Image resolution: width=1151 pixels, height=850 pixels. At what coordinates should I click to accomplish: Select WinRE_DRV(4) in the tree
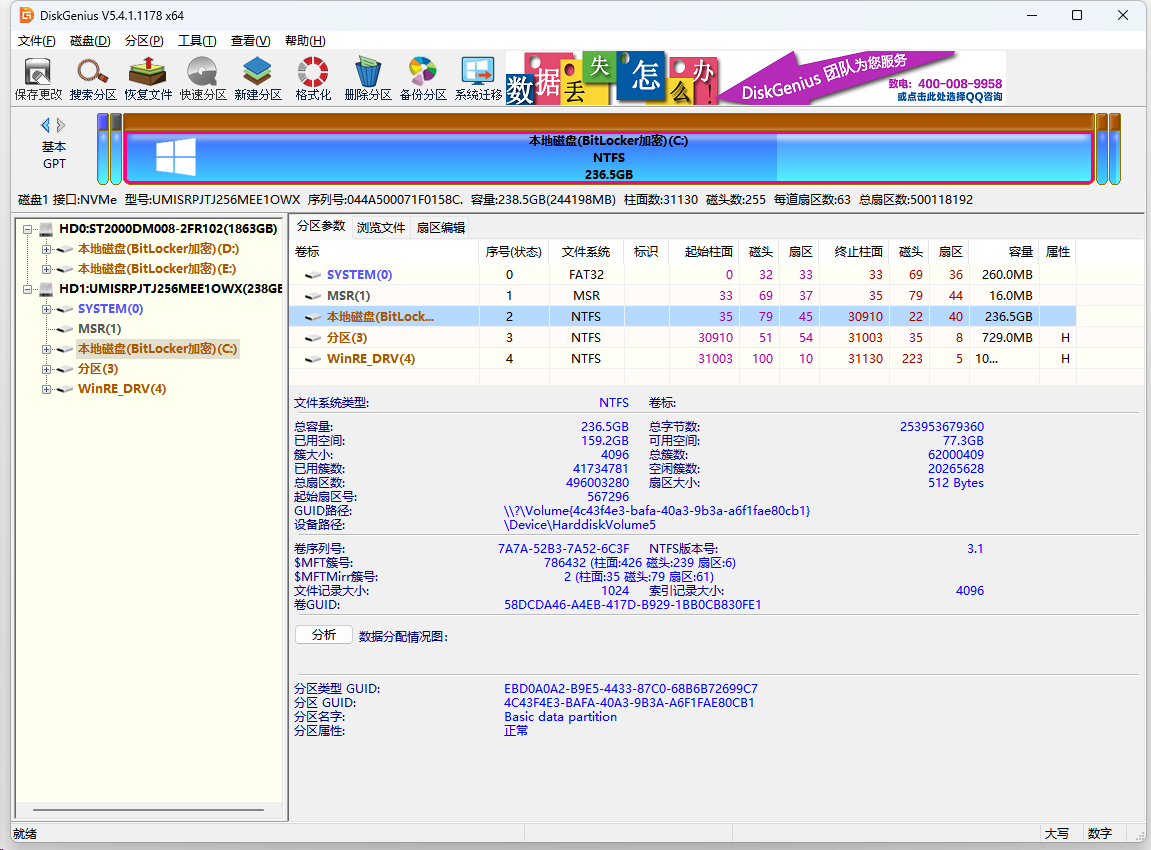coord(122,389)
